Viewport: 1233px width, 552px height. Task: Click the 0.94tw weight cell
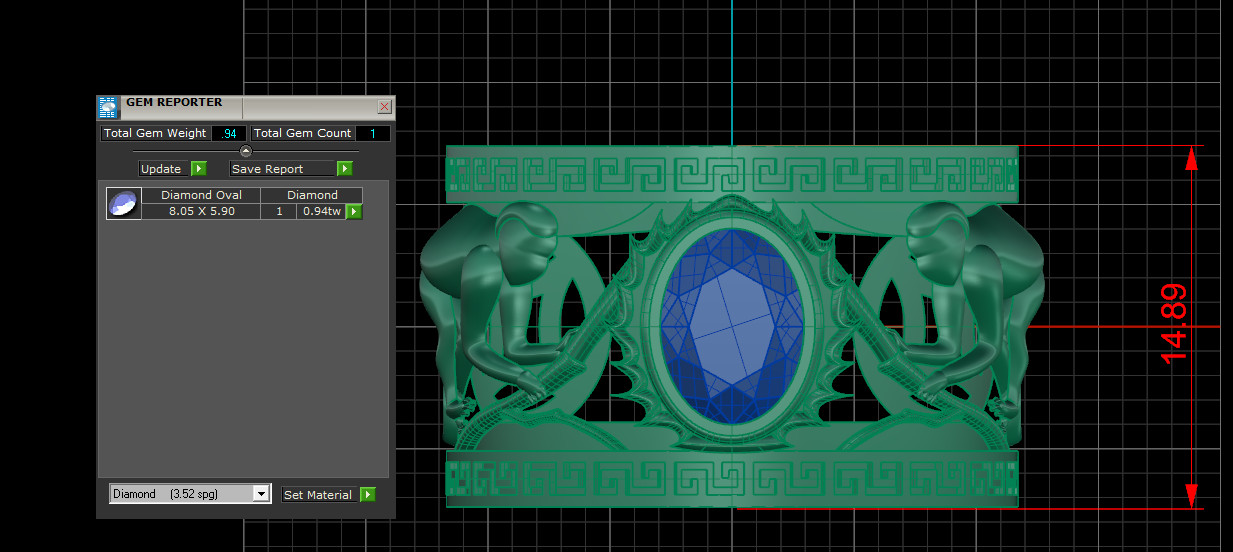point(321,211)
